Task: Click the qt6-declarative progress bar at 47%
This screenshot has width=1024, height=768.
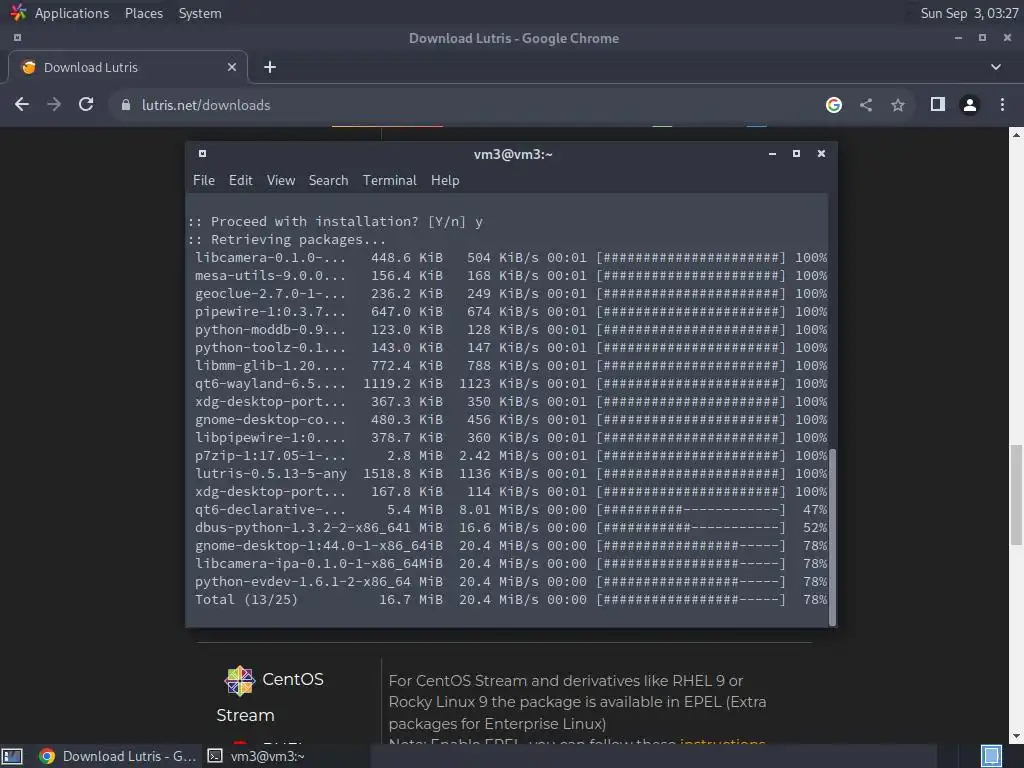Action: [x=691, y=509]
